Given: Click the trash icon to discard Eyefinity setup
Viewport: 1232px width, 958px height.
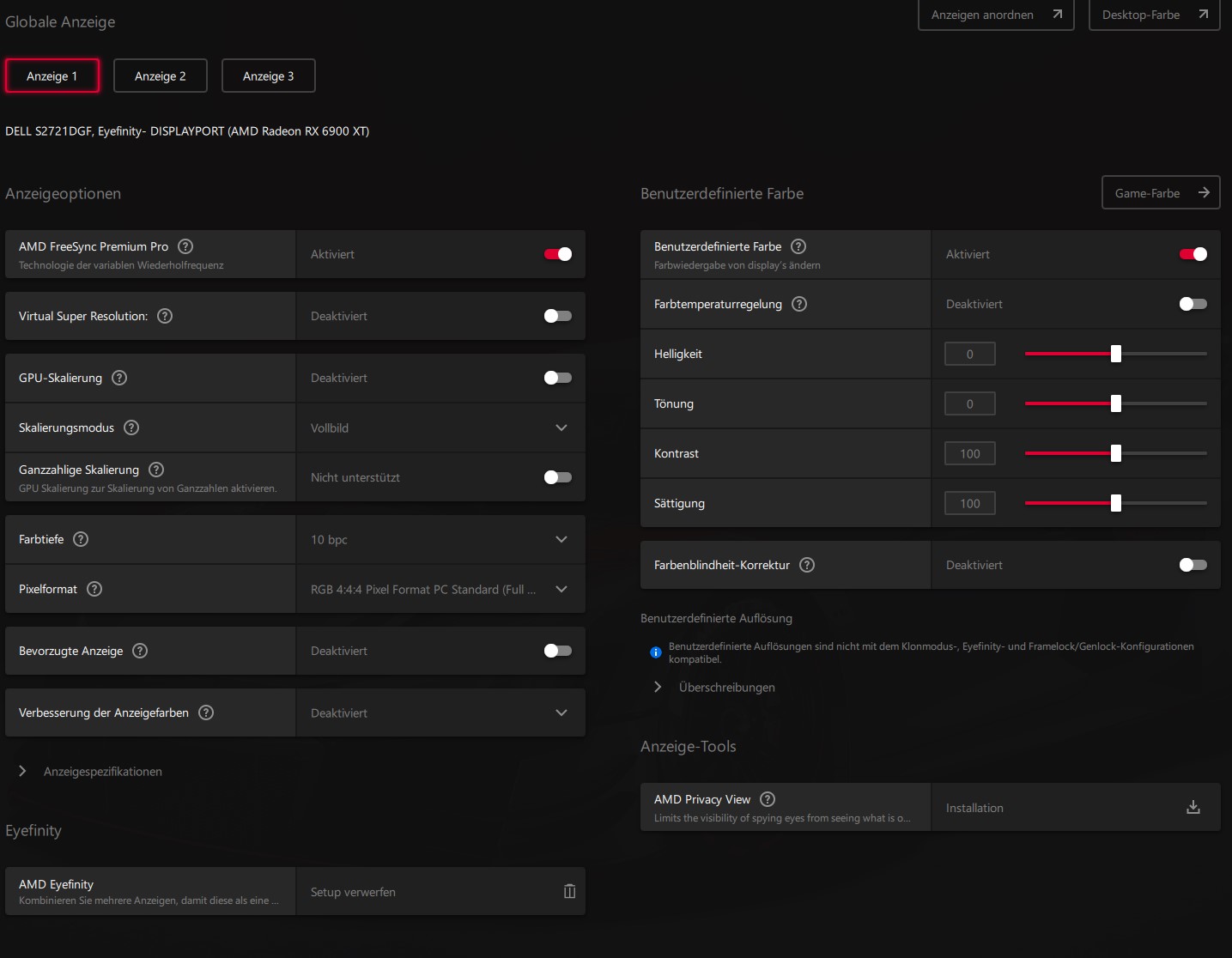Looking at the screenshot, I should pos(569,891).
